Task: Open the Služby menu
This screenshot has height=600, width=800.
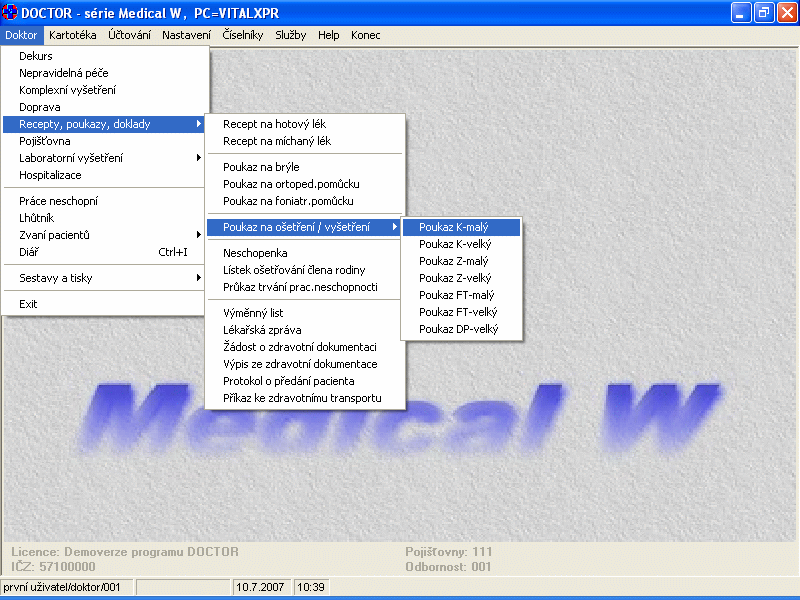Action: pyautogui.click(x=291, y=35)
